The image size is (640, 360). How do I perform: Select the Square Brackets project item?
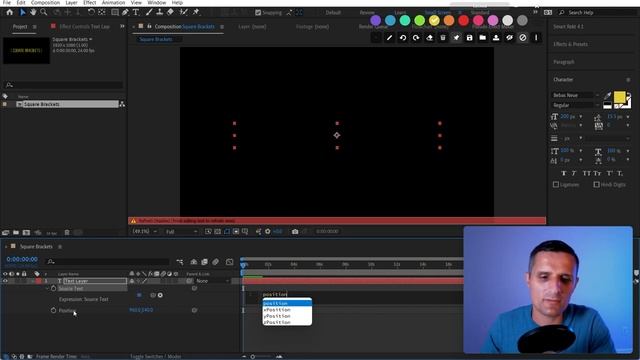pos(67,104)
